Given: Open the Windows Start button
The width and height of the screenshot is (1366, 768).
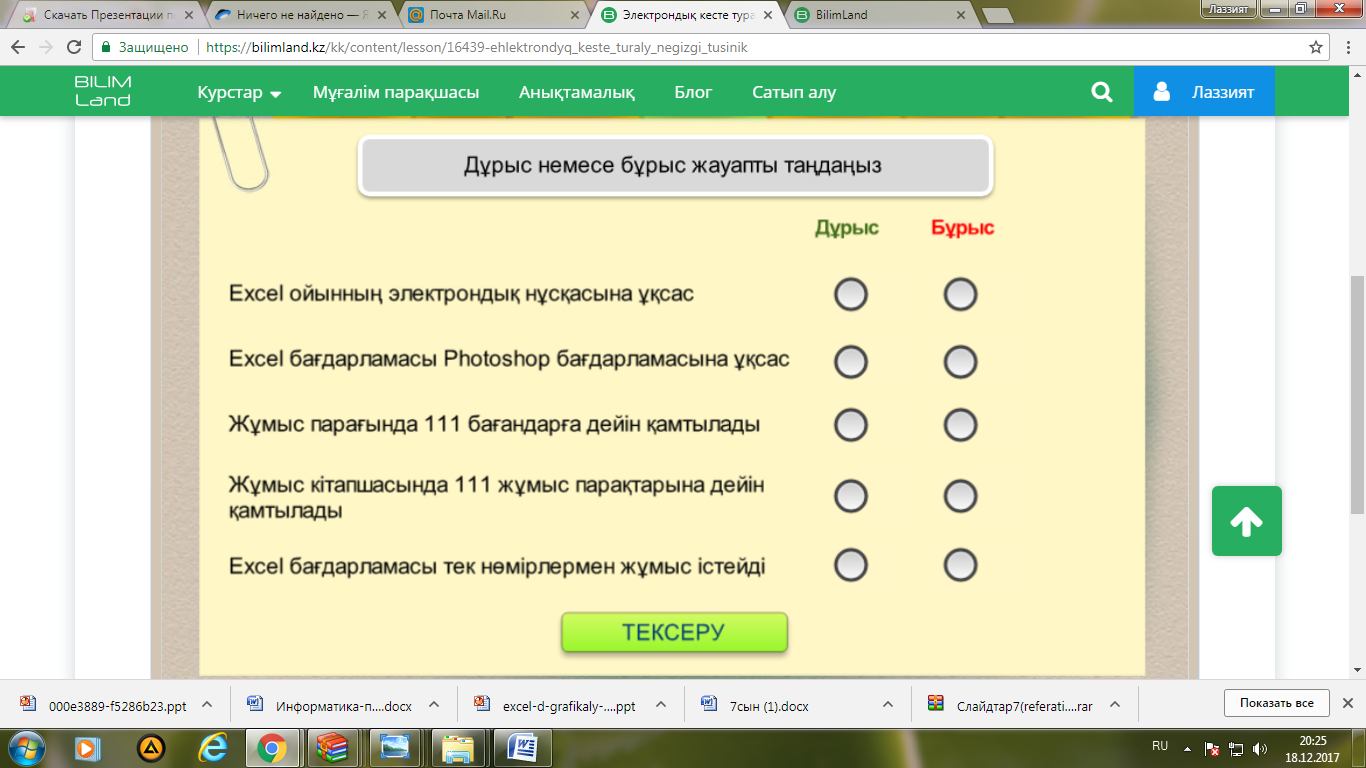Looking at the screenshot, I should coord(26,747).
